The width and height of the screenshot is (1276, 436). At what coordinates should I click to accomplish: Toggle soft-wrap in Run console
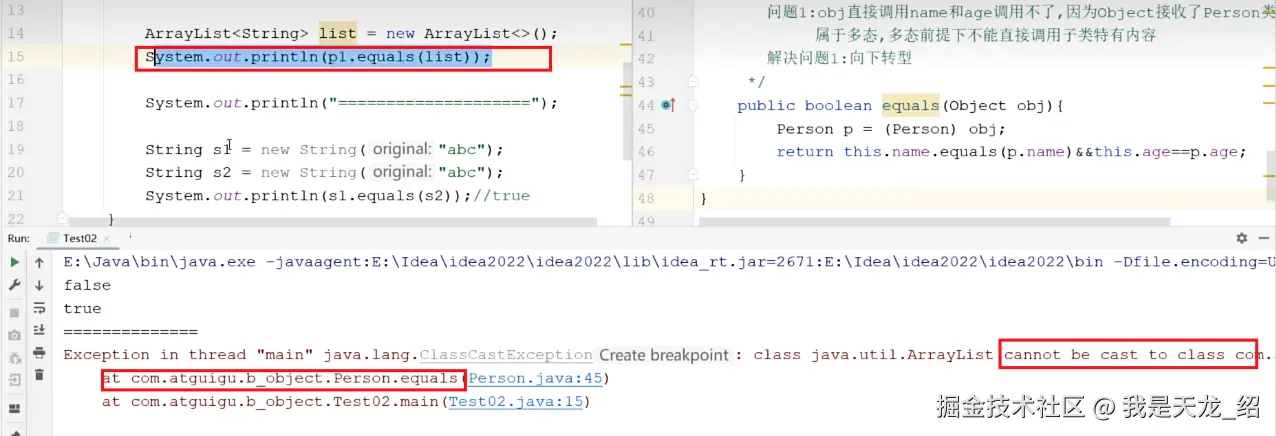(x=39, y=308)
